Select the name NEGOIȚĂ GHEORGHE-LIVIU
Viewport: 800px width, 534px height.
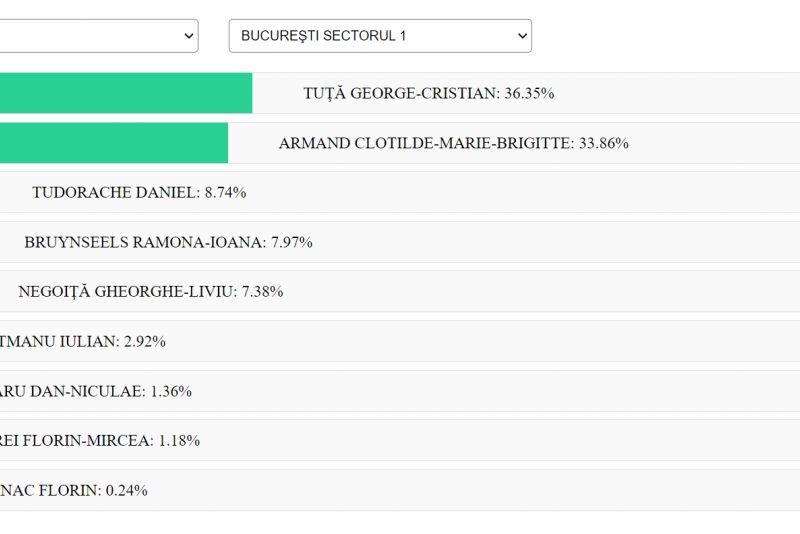(x=126, y=291)
